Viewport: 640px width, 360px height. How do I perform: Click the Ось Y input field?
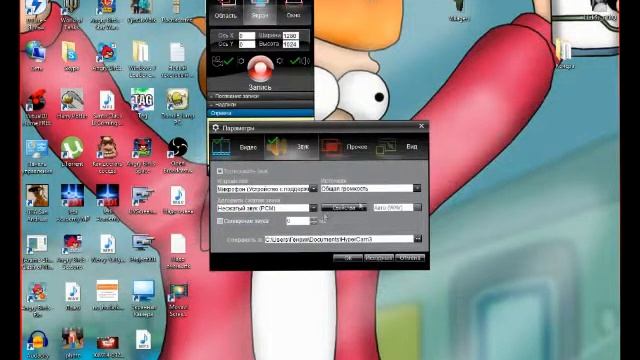click(x=247, y=44)
